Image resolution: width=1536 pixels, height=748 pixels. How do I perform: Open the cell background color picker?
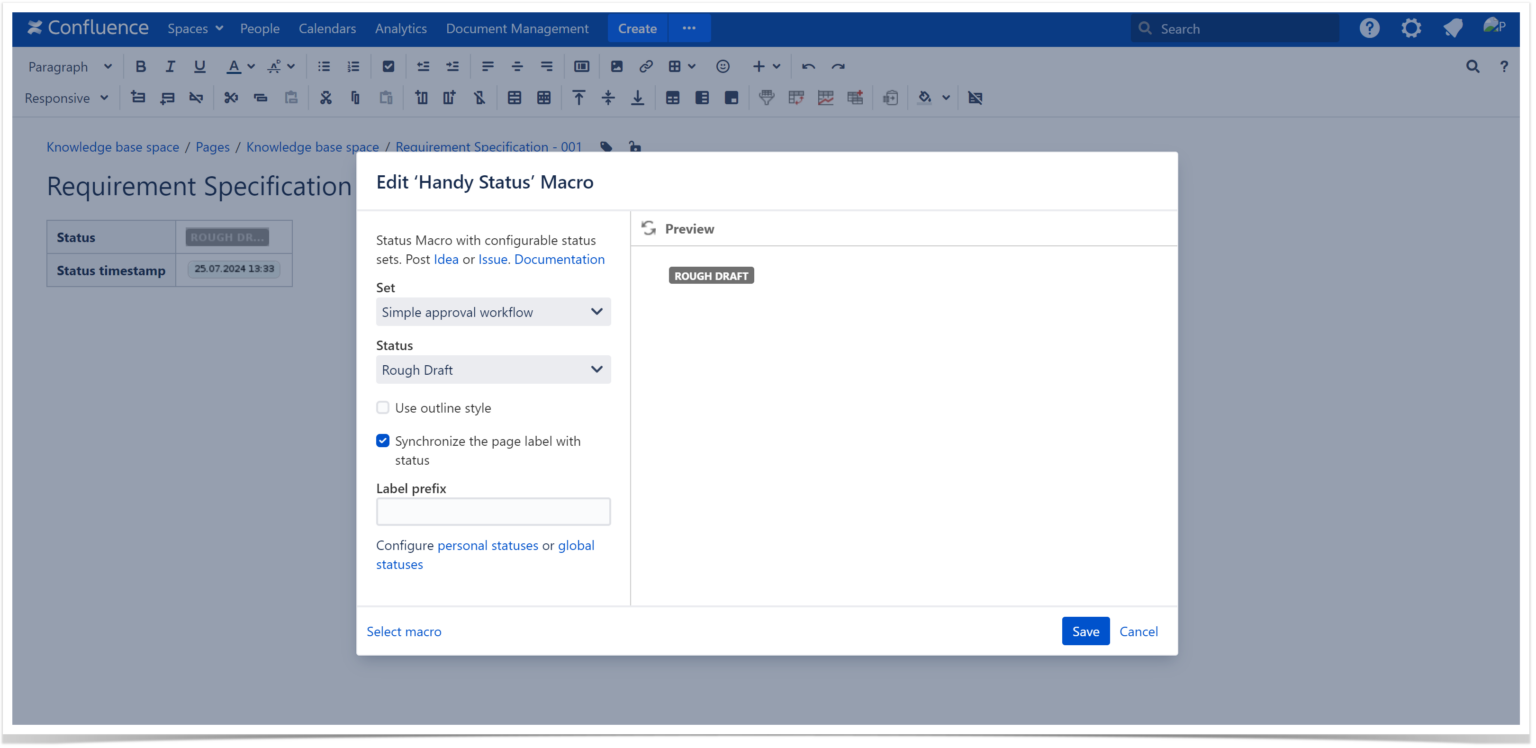928,97
